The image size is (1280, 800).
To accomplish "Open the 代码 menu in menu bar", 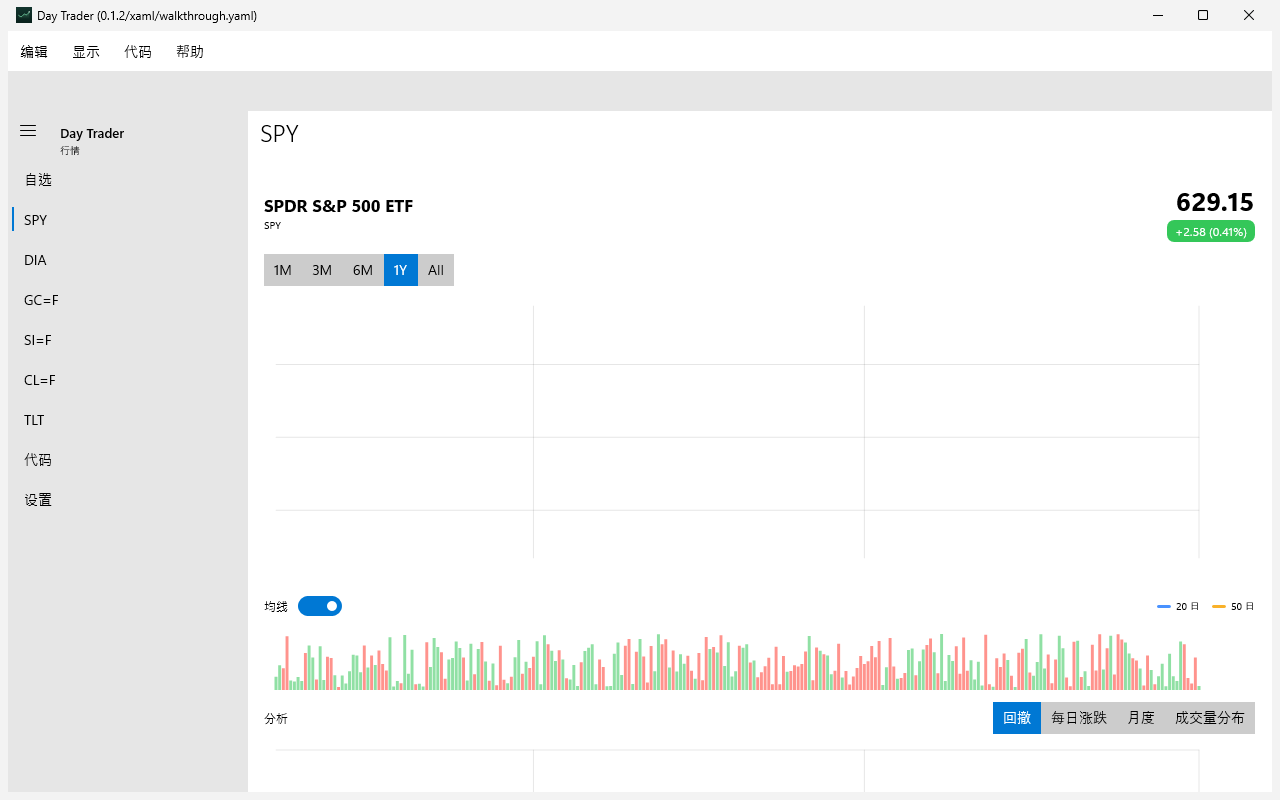I will coord(138,52).
